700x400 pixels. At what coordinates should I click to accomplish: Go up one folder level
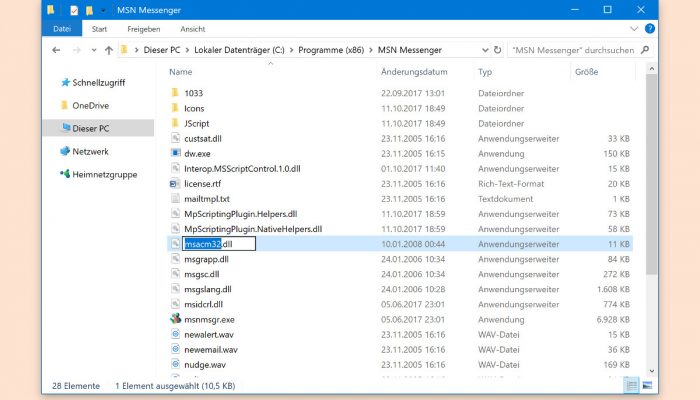[108, 50]
